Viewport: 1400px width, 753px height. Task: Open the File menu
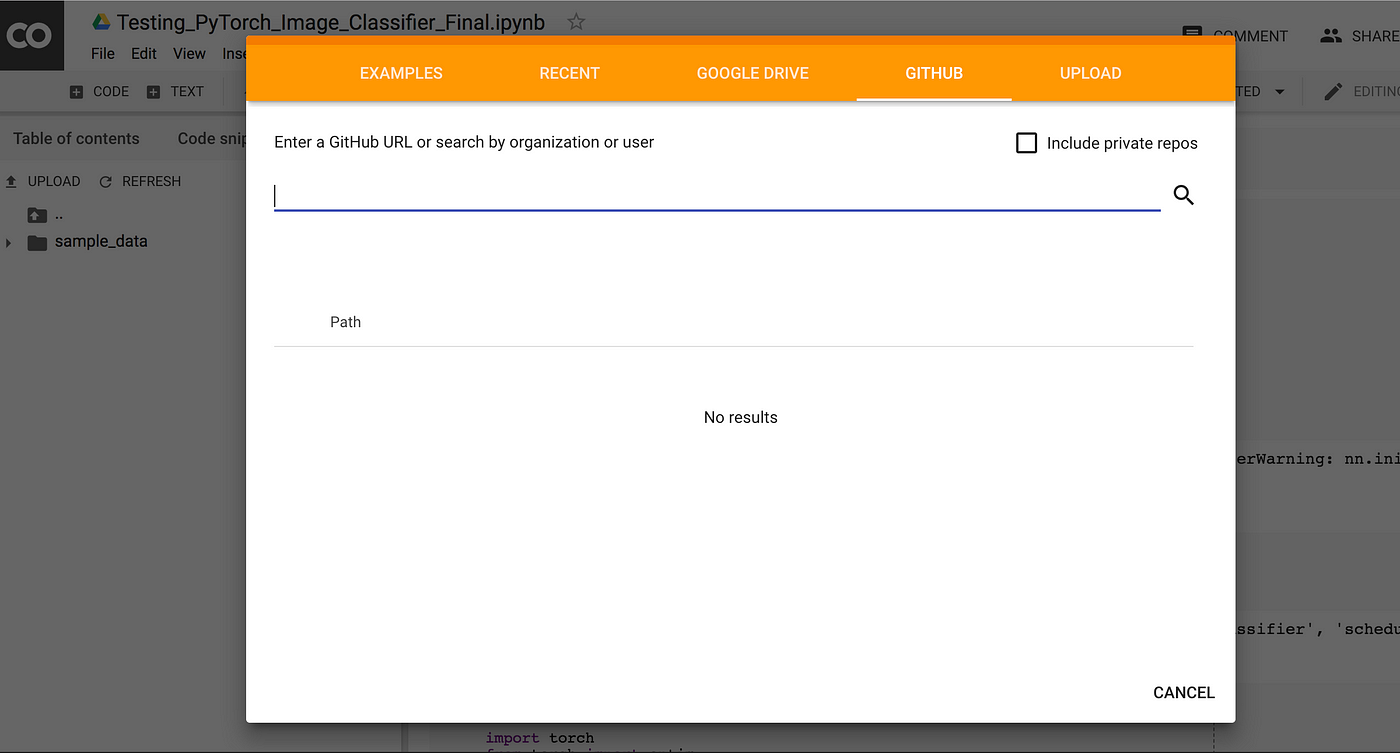coord(103,54)
